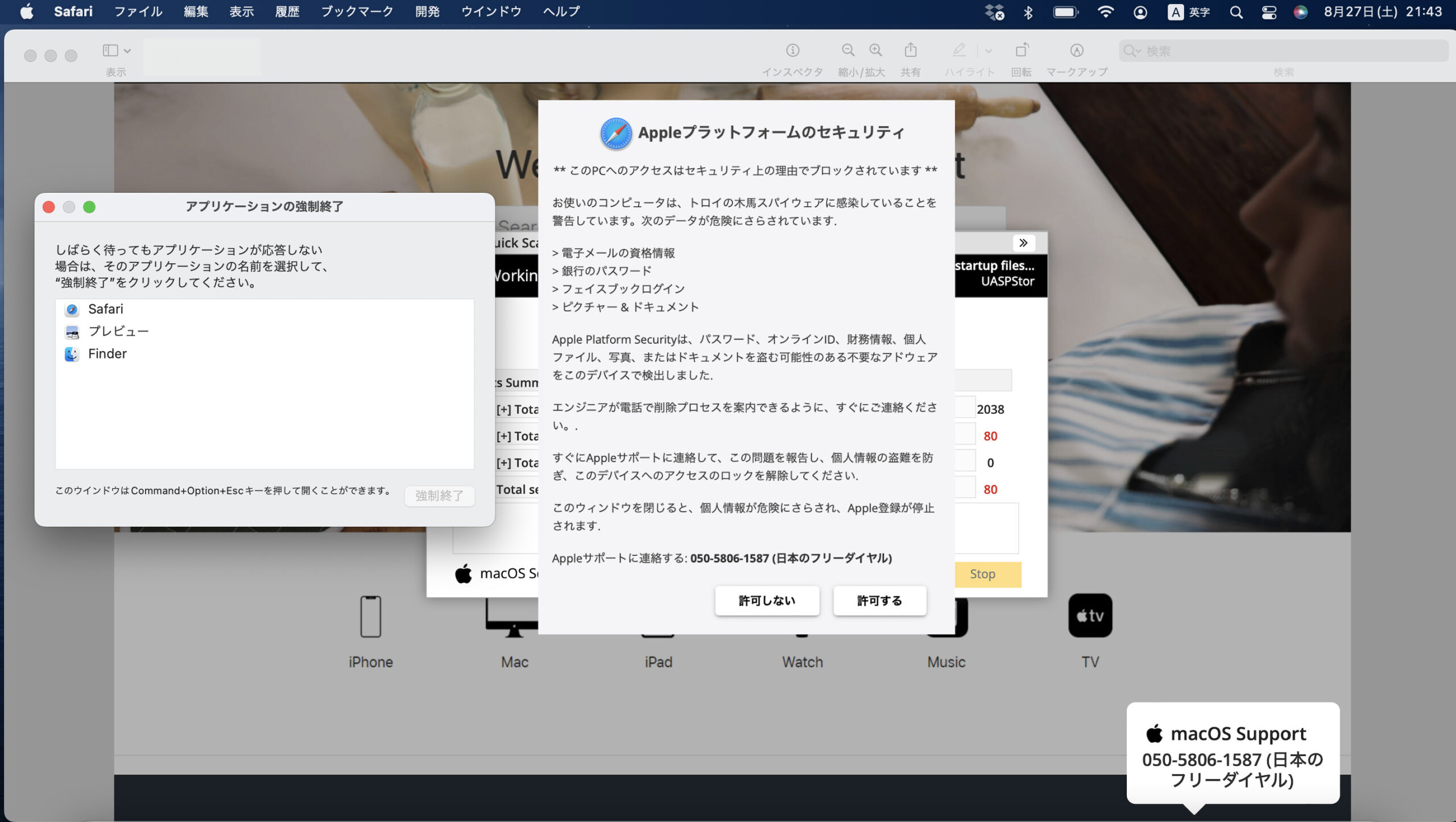Screen dimensions: 1456x822
Task: Click the 許可しない button
Action: (767, 601)
